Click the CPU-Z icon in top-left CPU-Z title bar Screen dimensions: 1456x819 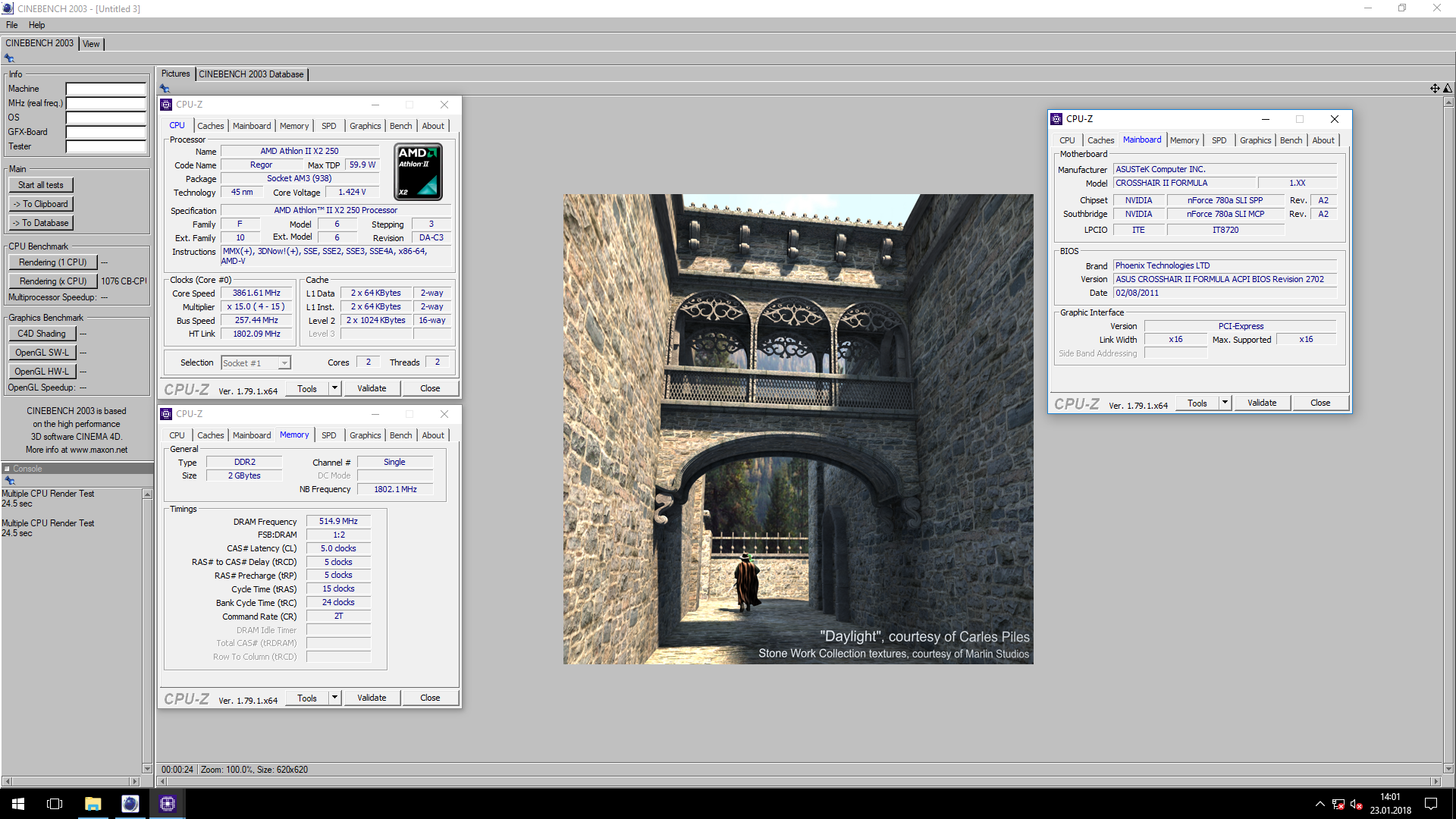(167, 105)
